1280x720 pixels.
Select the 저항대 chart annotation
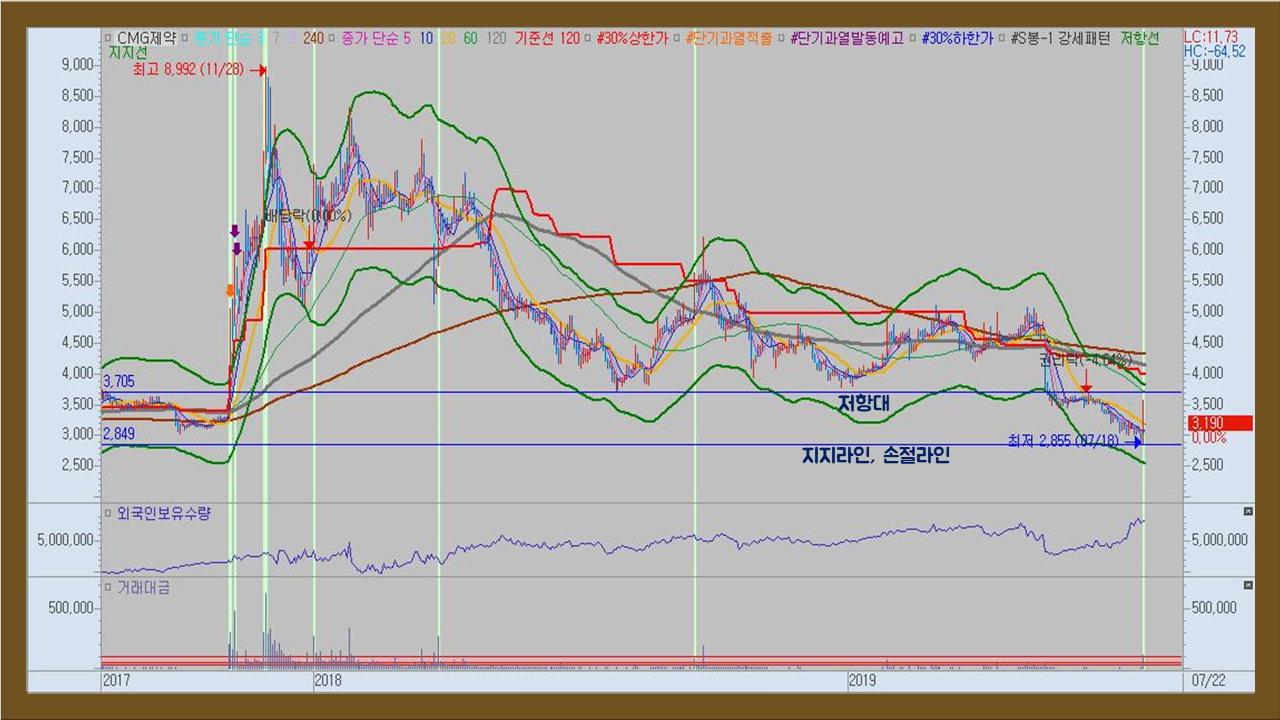pyautogui.click(x=864, y=403)
